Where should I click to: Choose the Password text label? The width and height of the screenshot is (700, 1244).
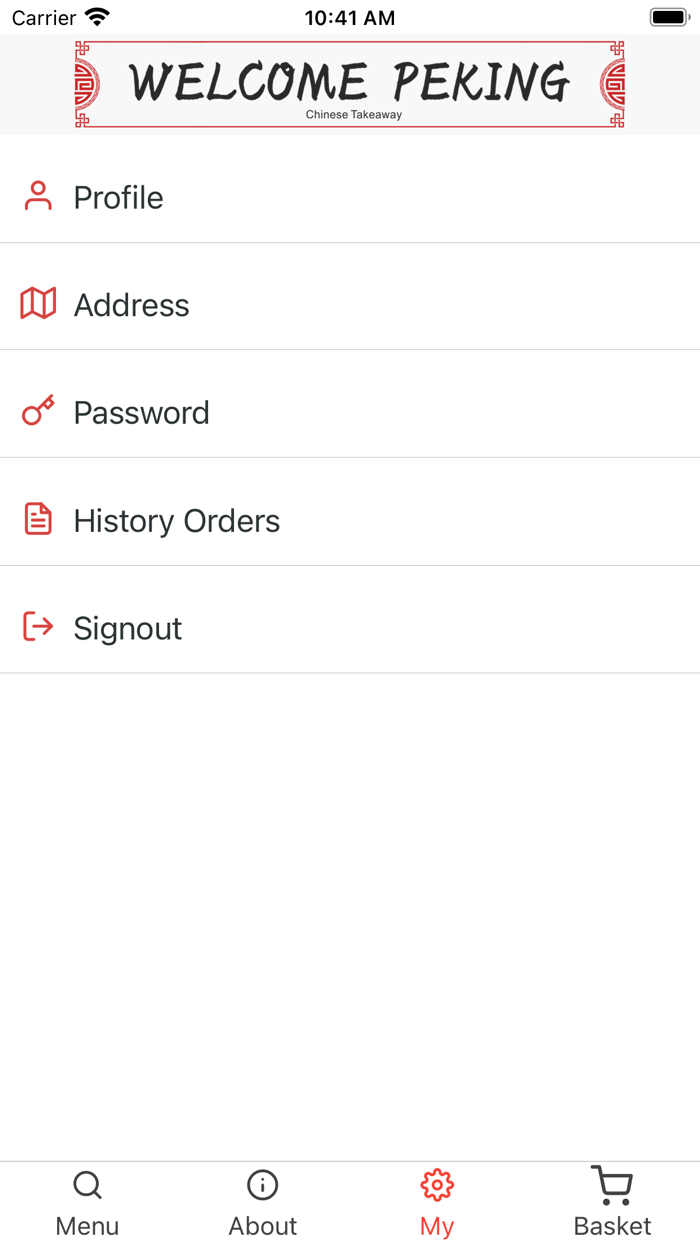pos(141,413)
